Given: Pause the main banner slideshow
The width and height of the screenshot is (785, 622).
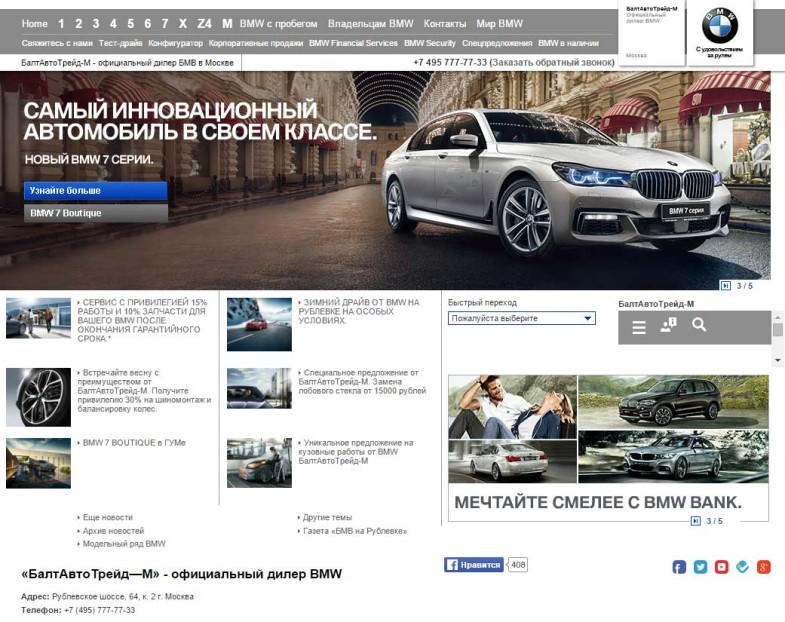Looking at the screenshot, I should 725,285.
